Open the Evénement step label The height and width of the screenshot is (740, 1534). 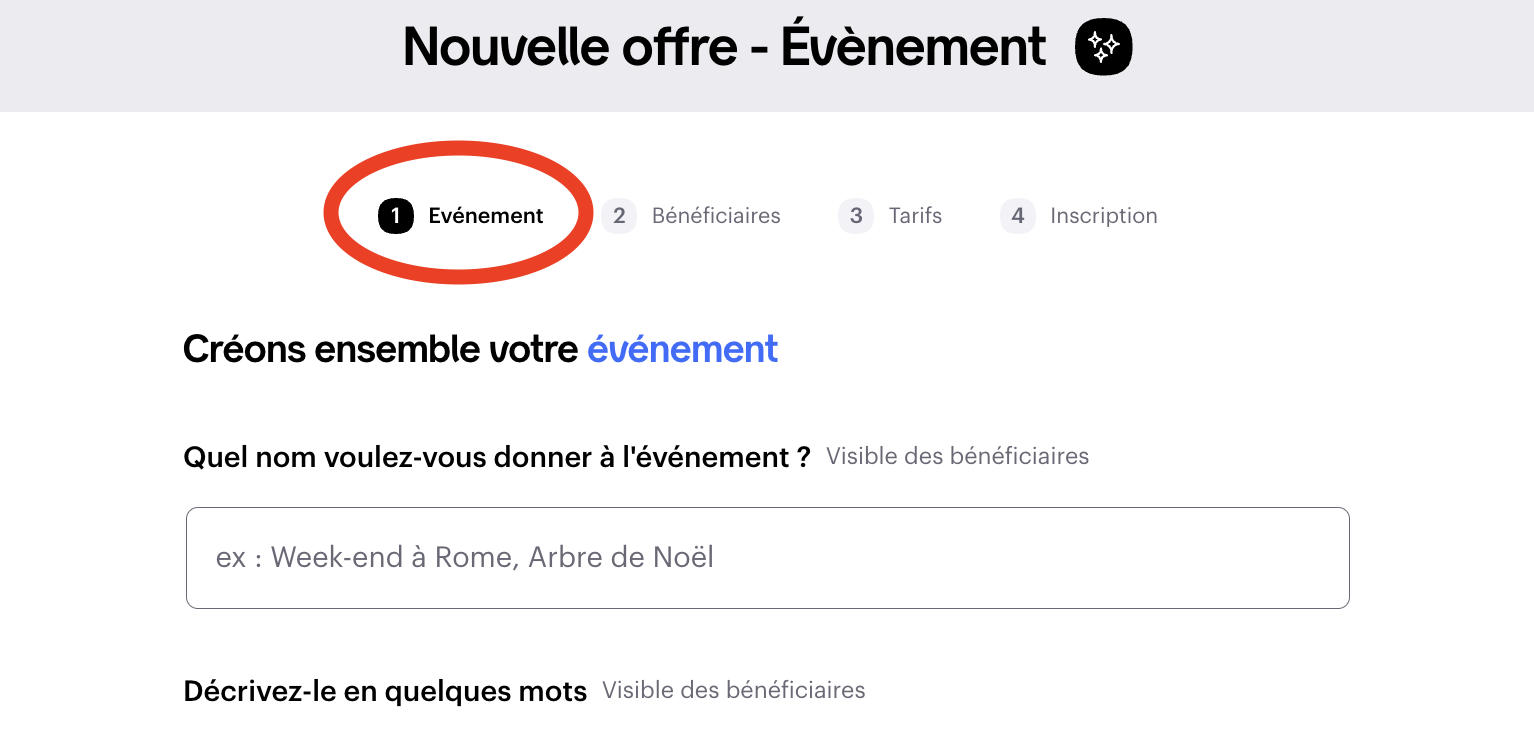pos(486,216)
